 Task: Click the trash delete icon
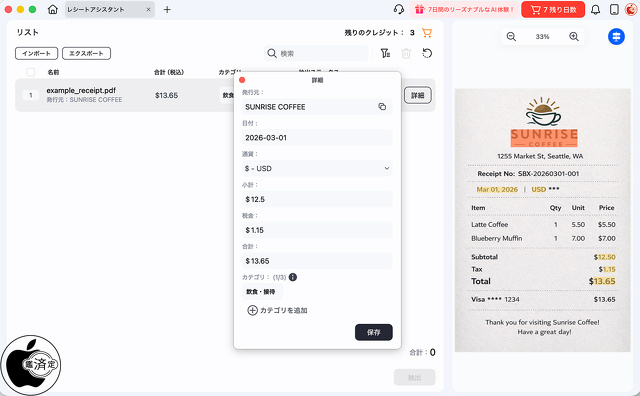[406, 53]
